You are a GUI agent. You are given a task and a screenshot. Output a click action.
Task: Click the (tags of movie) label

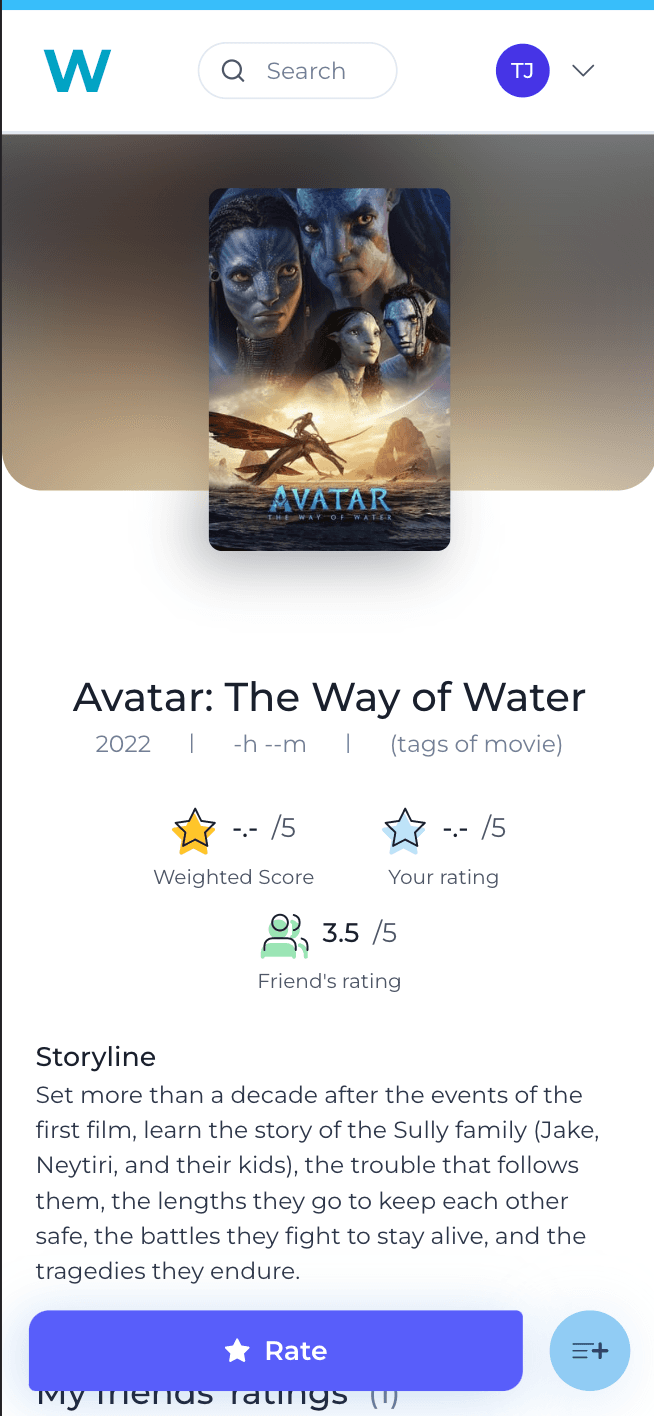[x=476, y=744]
